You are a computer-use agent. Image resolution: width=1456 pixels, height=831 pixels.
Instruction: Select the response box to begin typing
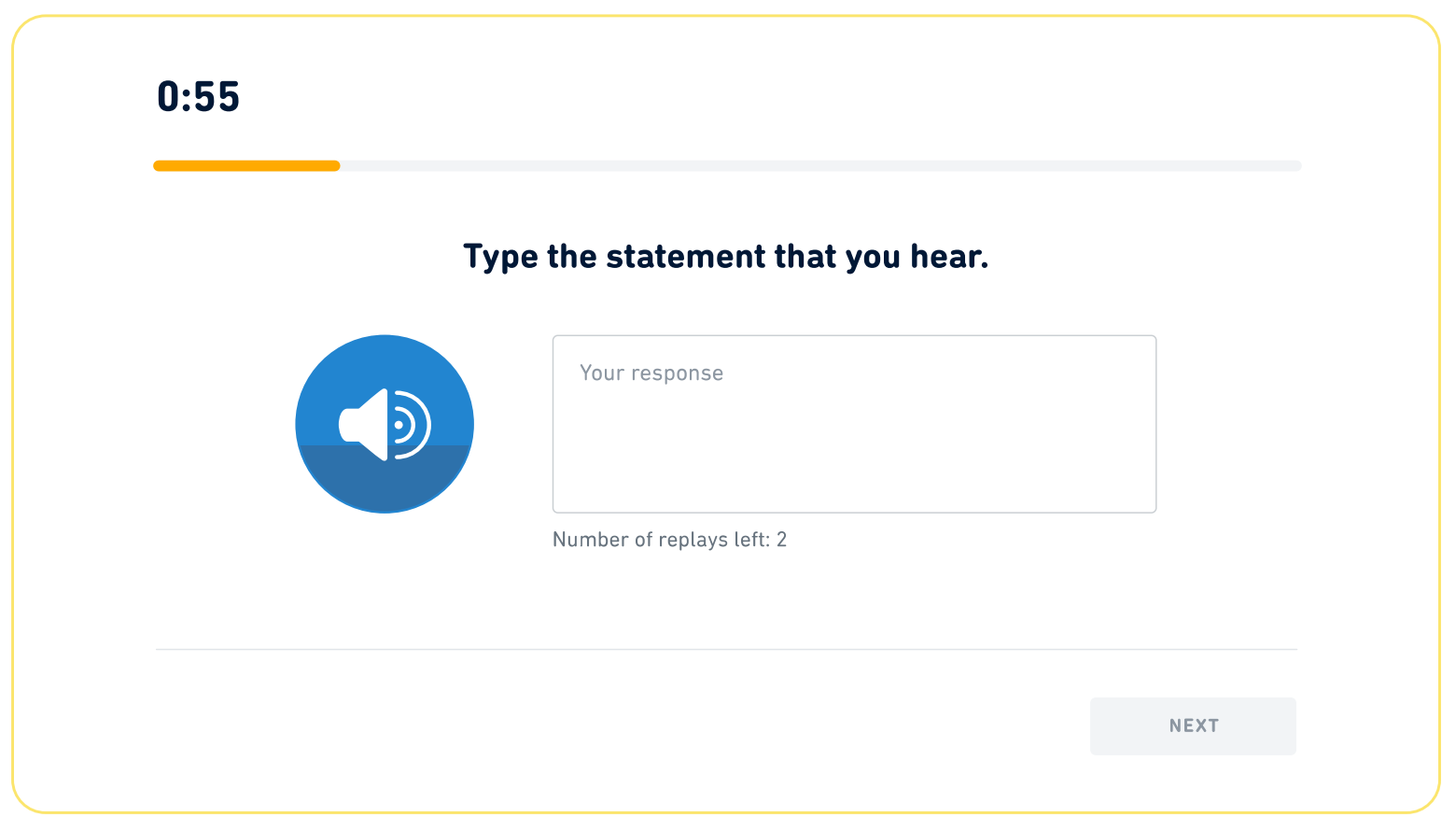tap(854, 424)
